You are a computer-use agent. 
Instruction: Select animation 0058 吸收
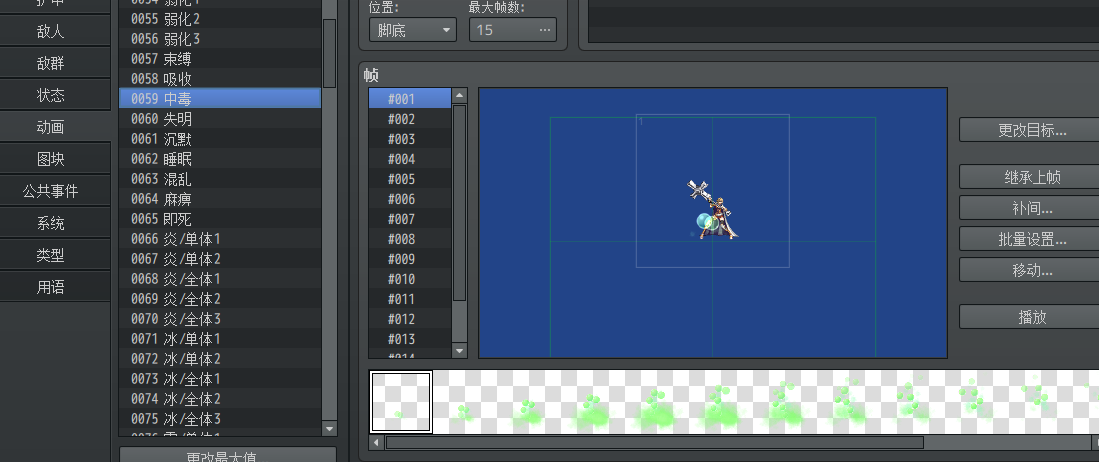point(220,79)
